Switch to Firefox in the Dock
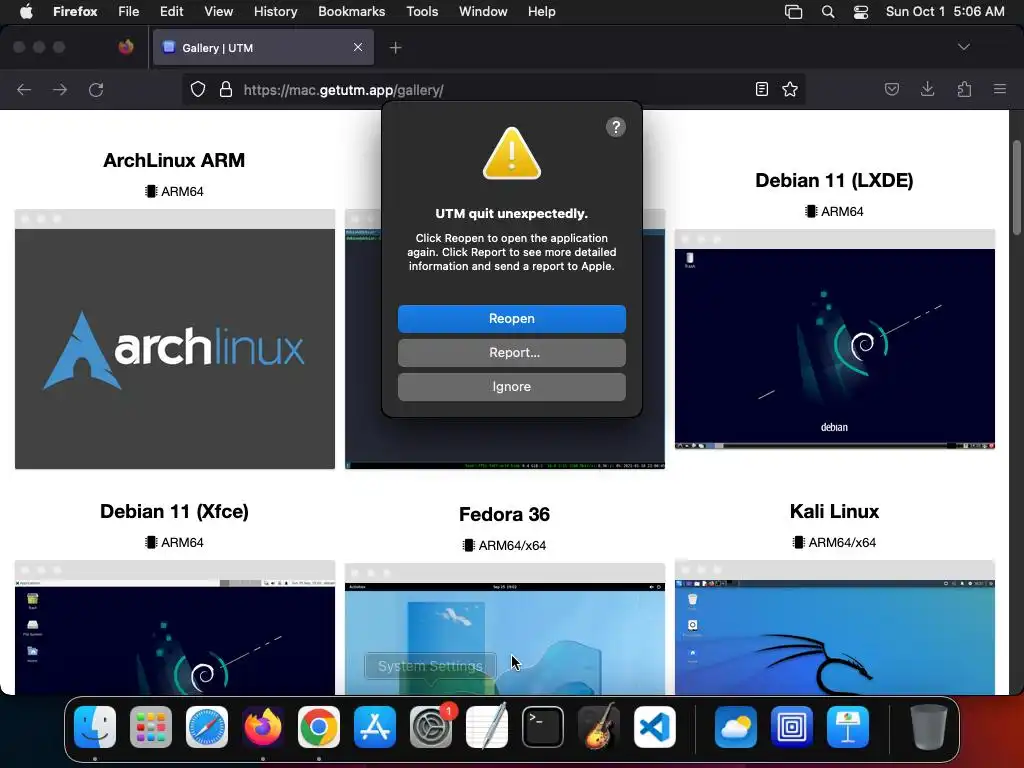The width and height of the screenshot is (1024, 768). coord(263,727)
